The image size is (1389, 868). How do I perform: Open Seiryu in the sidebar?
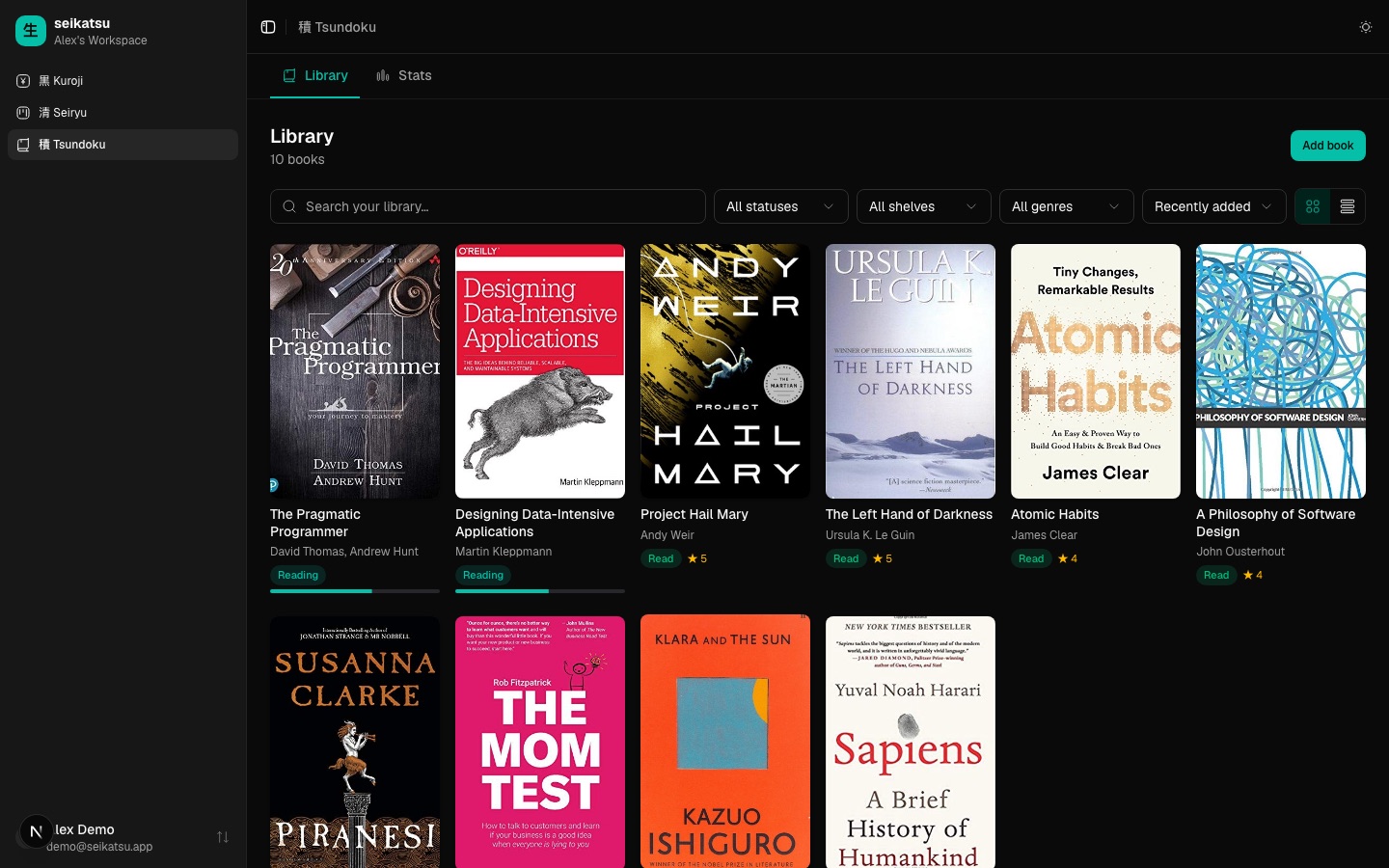[x=123, y=113]
